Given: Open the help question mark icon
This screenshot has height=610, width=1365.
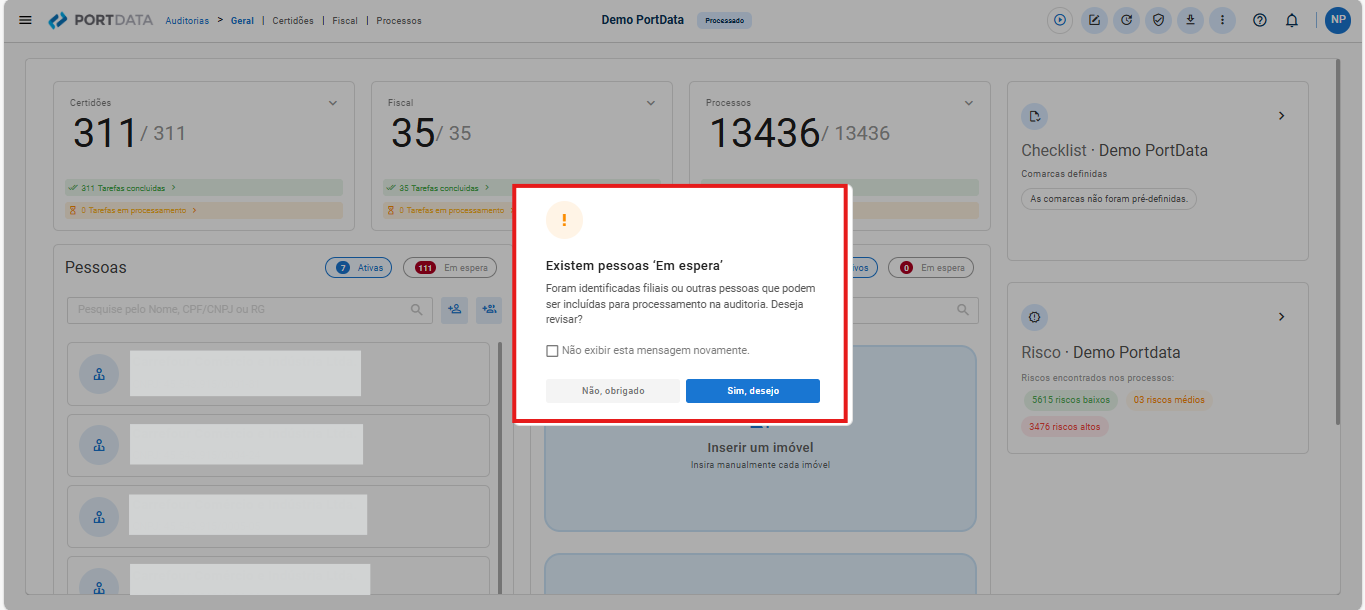Looking at the screenshot, I should (x=1260, y=20).
